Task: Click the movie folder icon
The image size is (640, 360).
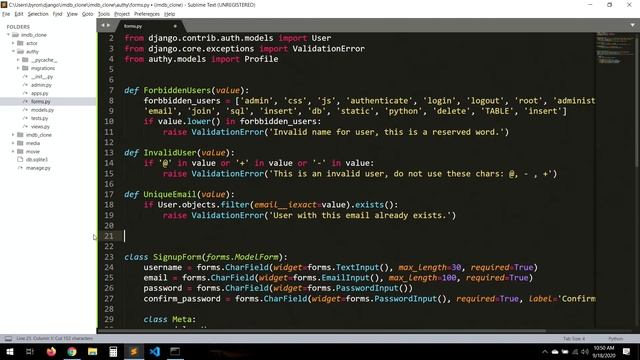Action: pyautogui.click(x=20, y=151)
